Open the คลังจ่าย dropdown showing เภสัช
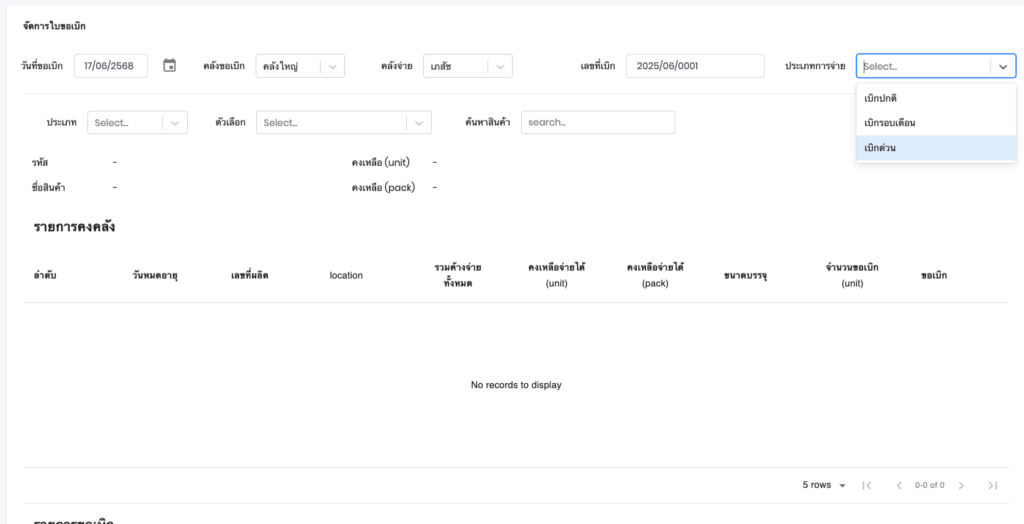 [x=500, y=66]
